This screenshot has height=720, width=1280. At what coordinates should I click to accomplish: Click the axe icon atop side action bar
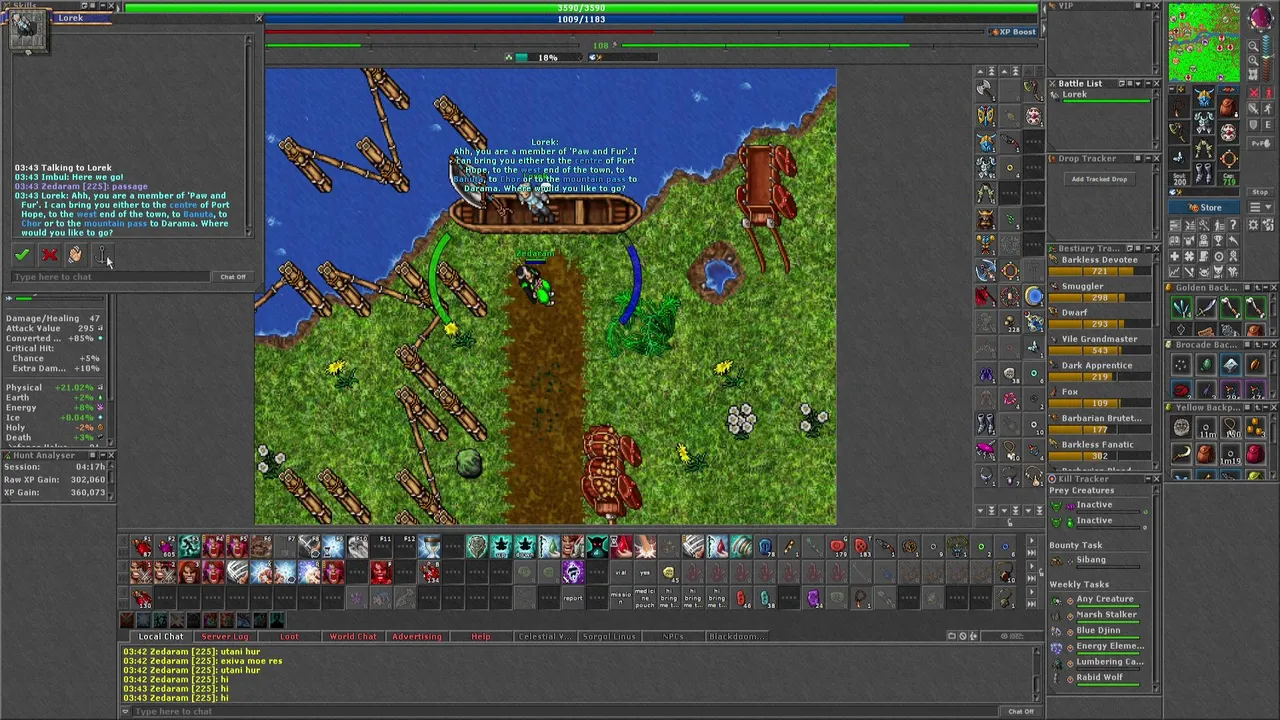click(x=986, y=89)
